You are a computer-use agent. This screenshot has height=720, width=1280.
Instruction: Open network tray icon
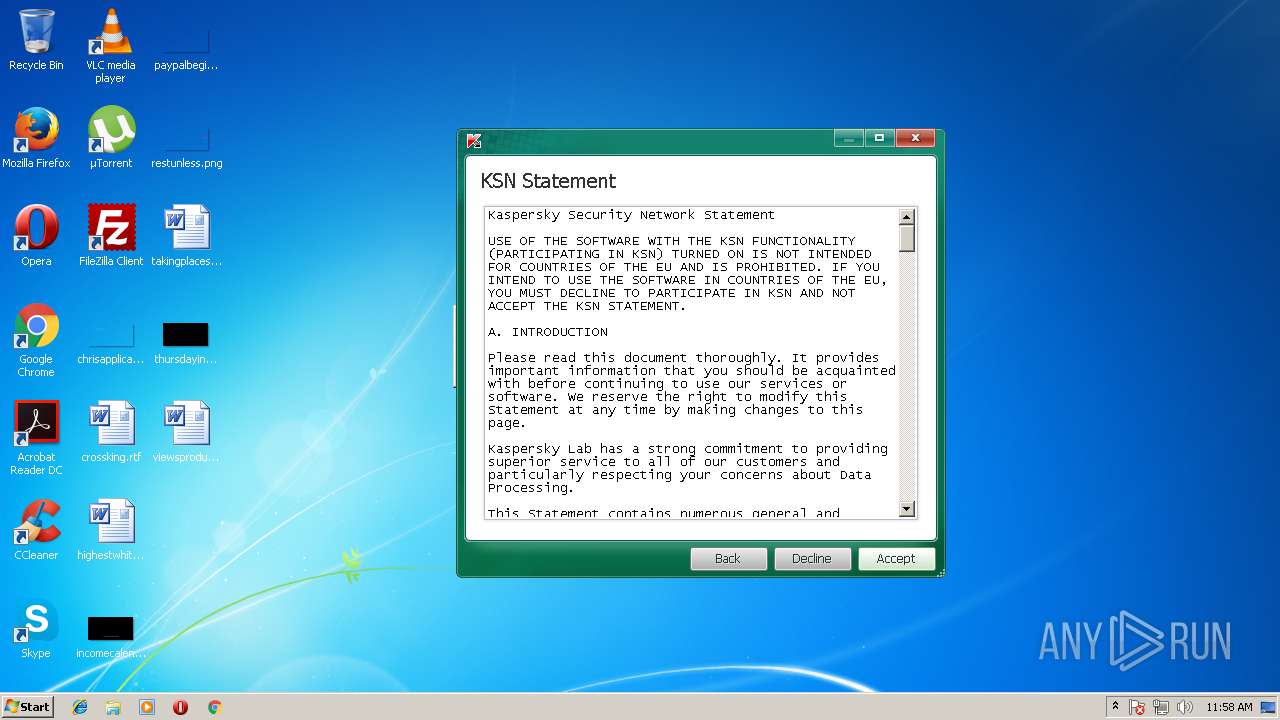[x=1161, y=707]
